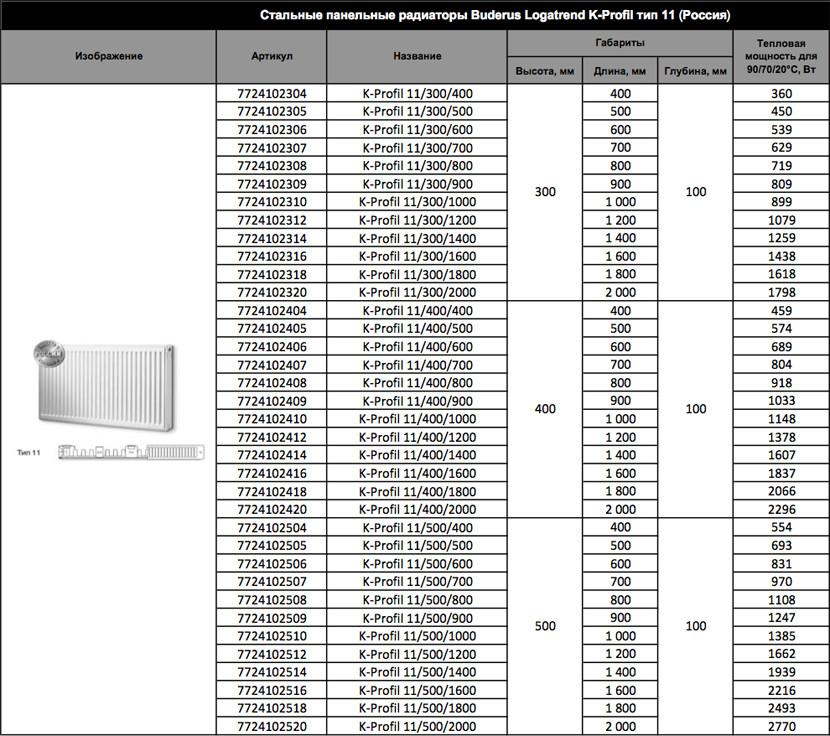Click the Тип 11 label beside diagram
Viewport: 830px width, 736px height.
pyautogui.click(x=29, y=453)
